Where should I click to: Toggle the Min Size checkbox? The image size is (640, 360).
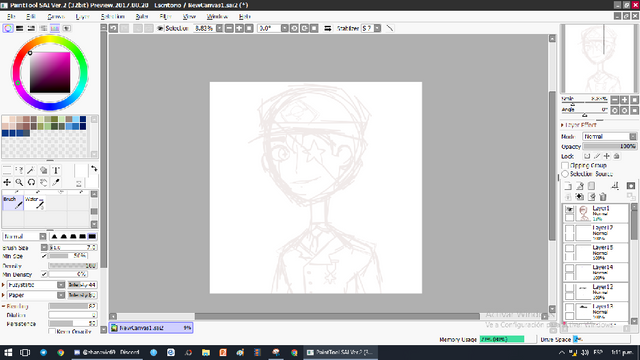click(x=44, y=256)
